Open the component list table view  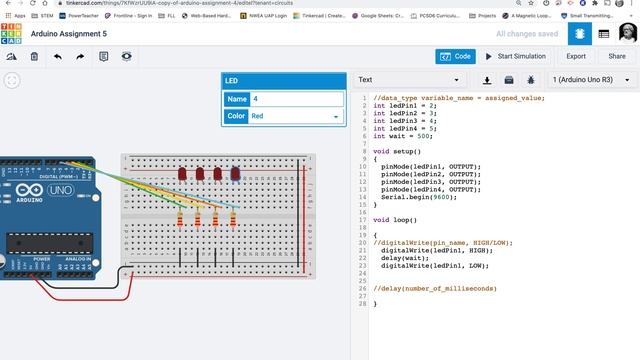(604, 34)
